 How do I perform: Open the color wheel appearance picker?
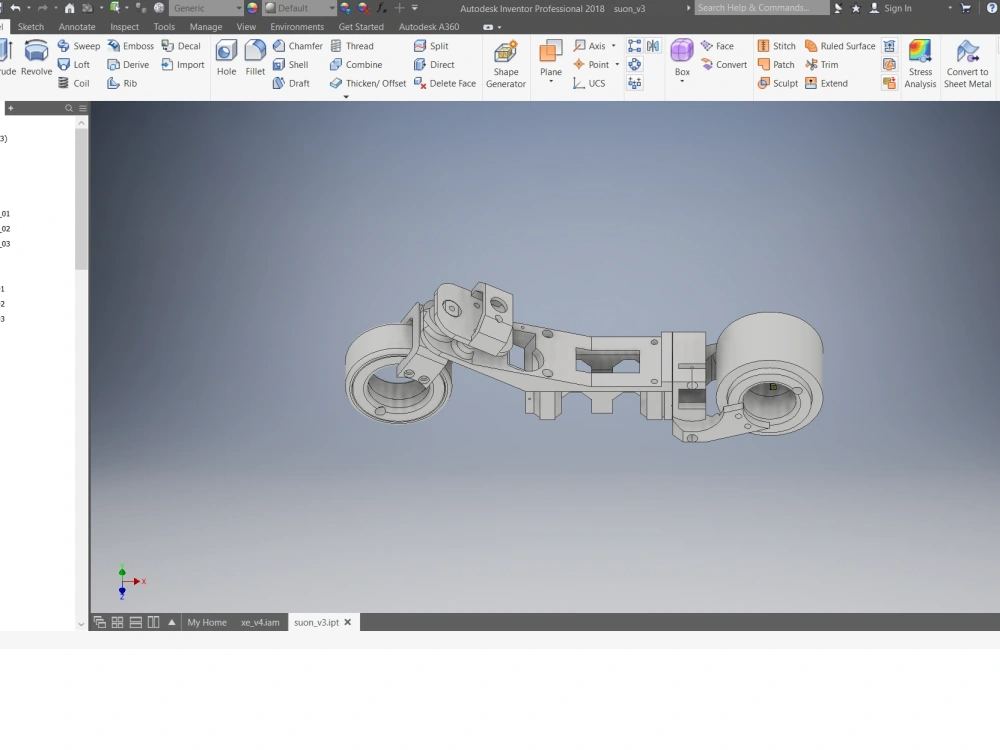click(x=253, y=8)
